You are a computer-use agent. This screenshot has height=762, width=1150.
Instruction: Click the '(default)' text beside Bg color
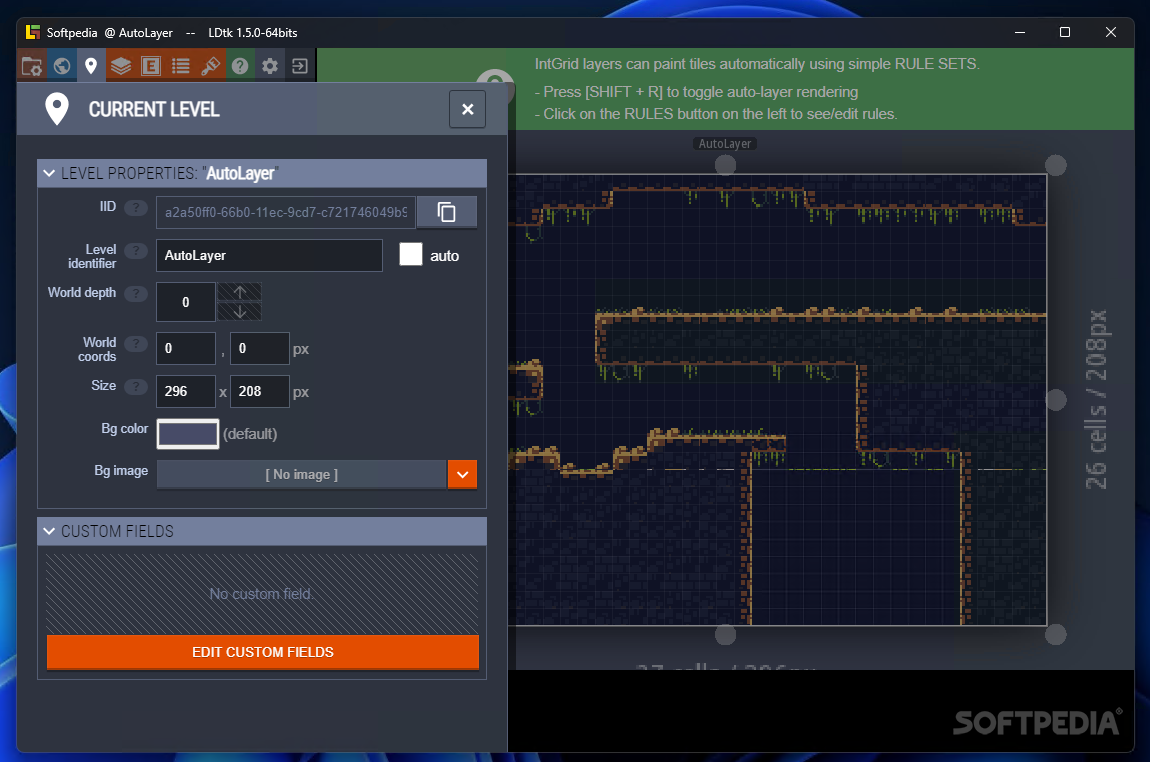click(x=250, y=434)
